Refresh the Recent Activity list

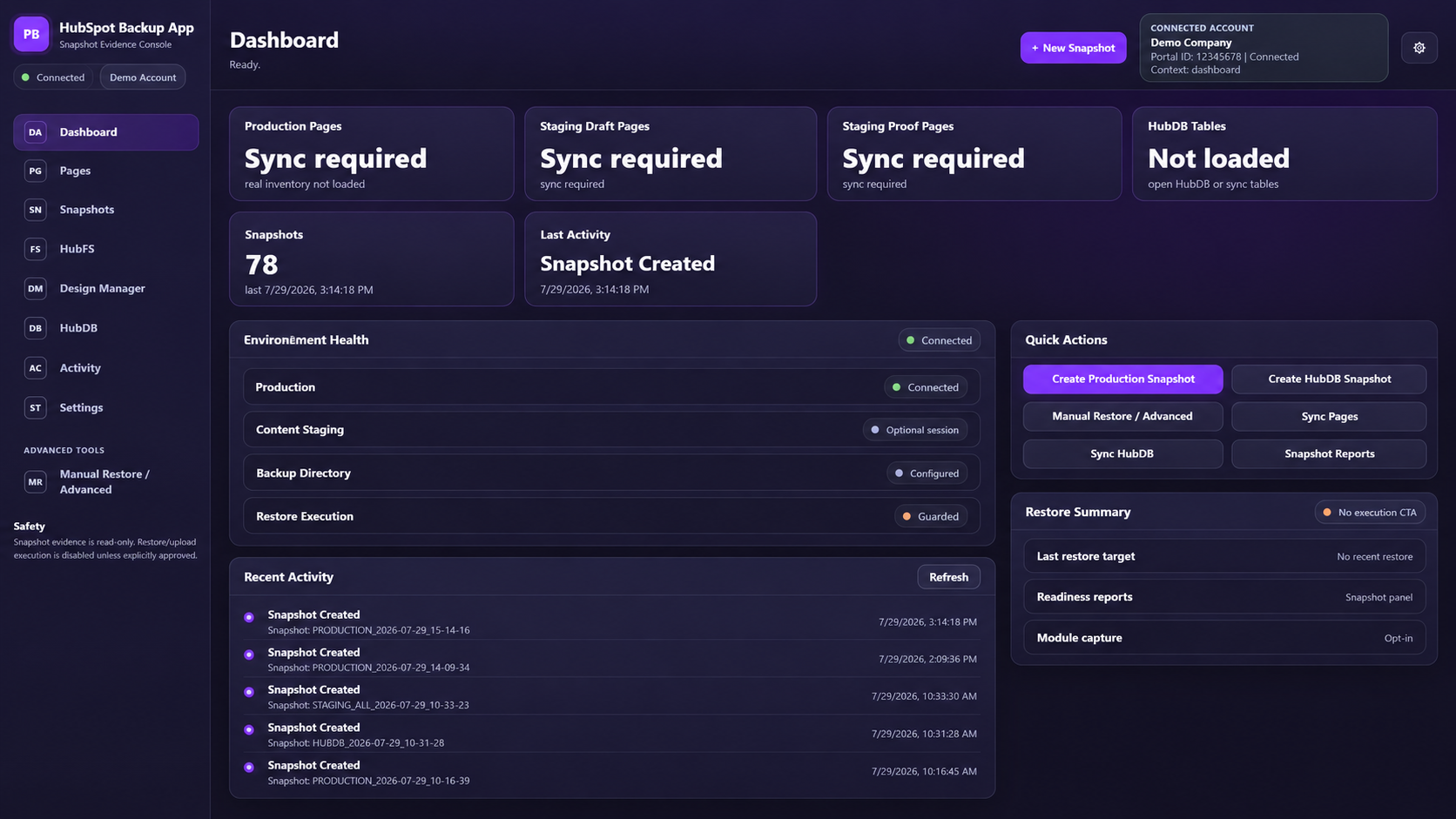(x=948, y=577)
